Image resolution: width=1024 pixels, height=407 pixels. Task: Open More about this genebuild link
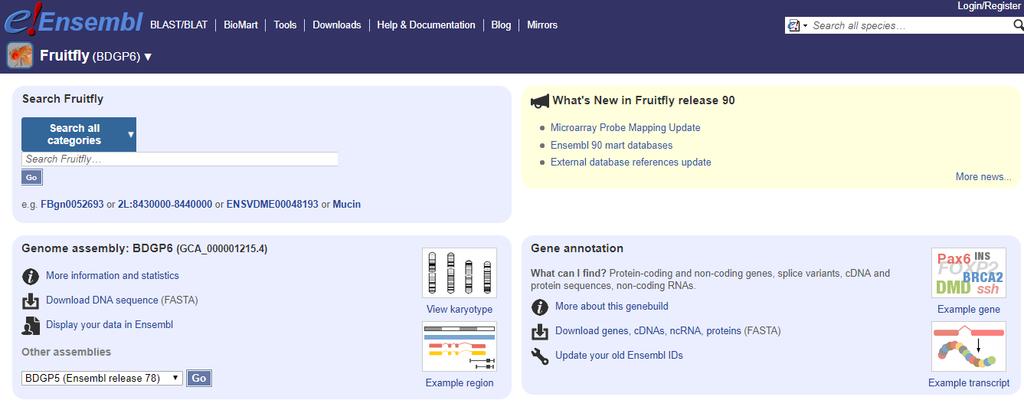(x=612, y=306)
